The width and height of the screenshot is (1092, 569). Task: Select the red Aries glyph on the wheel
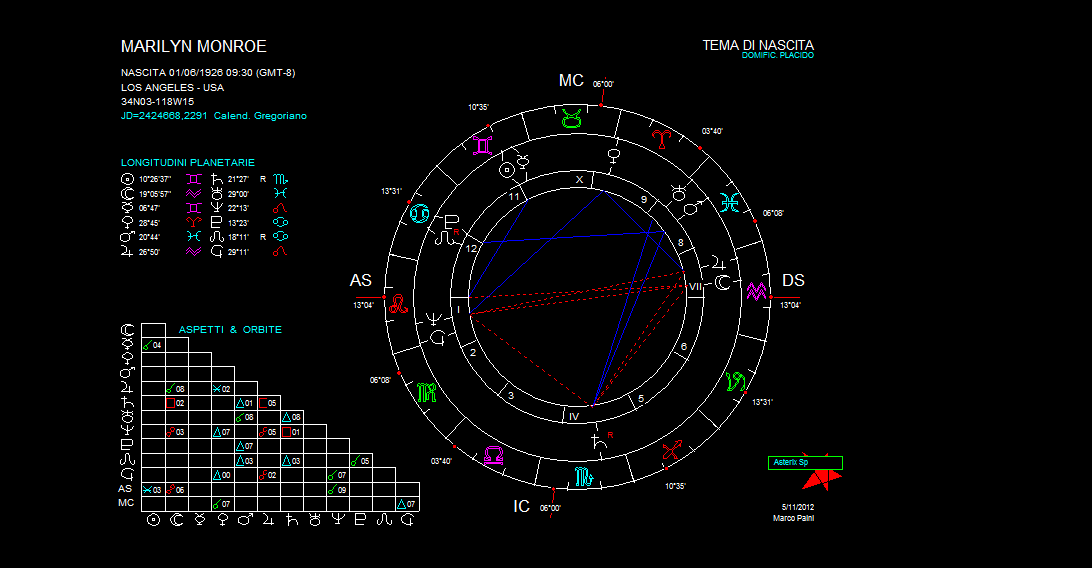coord(661,139)
